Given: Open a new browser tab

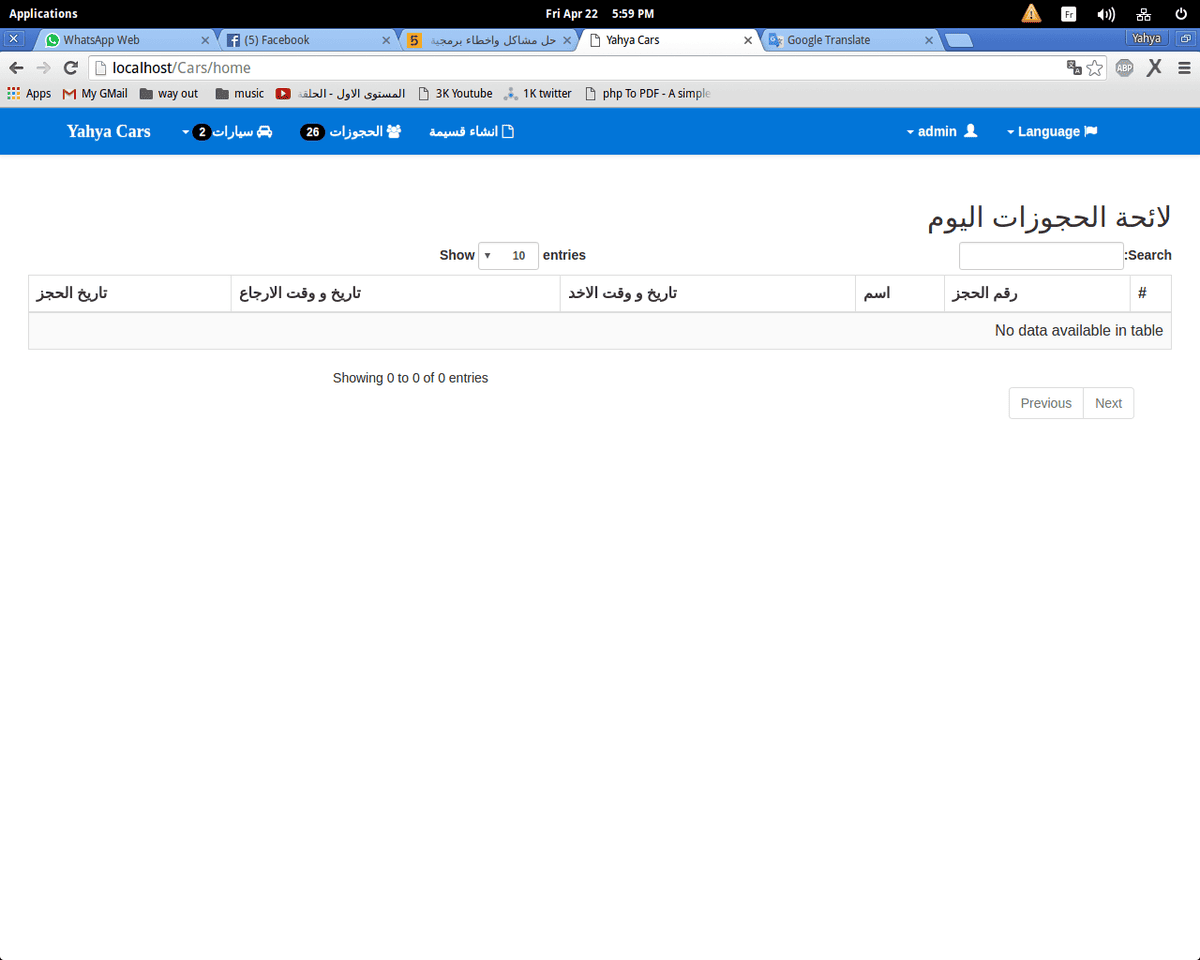Looking at the screenshot, I should coord(959,41).
